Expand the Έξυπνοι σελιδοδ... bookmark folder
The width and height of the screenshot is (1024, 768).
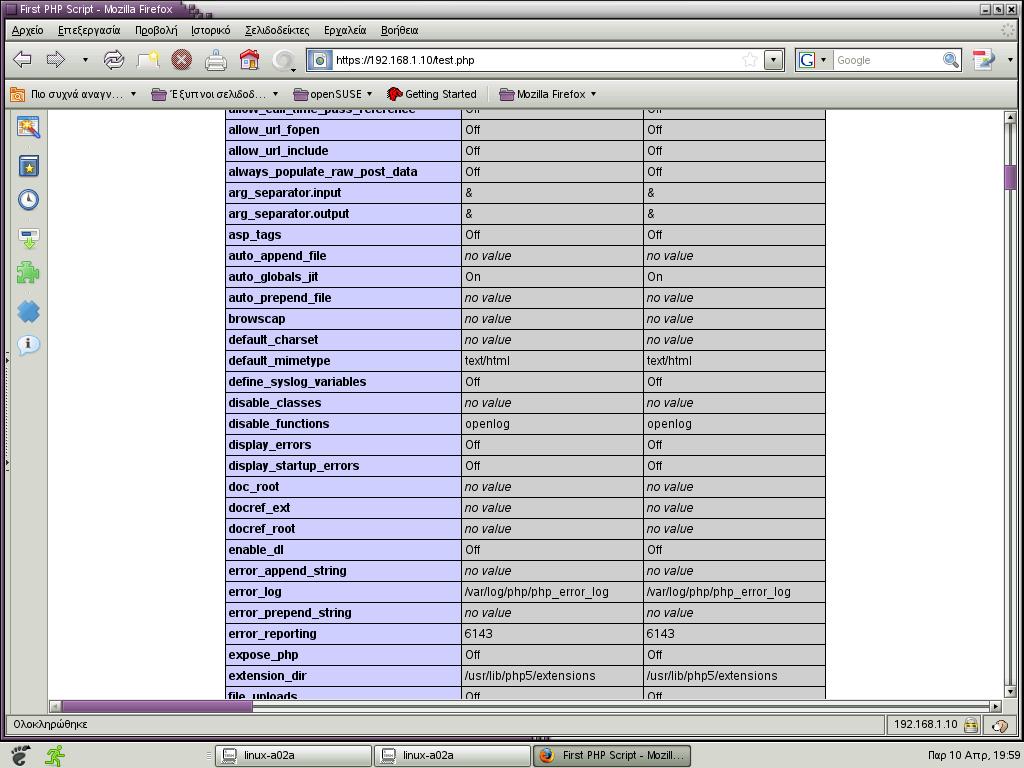pyautogui.click(x=215, y=94)
